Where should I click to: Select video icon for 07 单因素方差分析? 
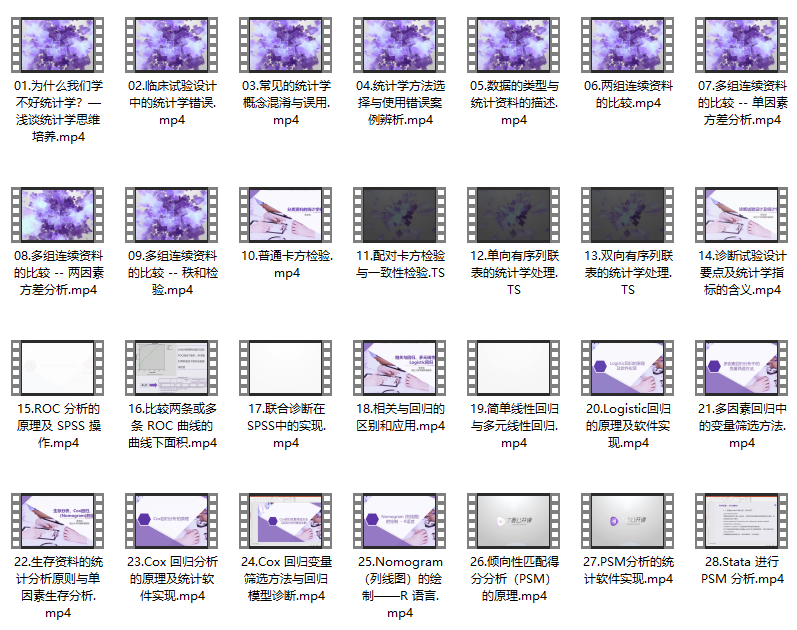point(742,45)
